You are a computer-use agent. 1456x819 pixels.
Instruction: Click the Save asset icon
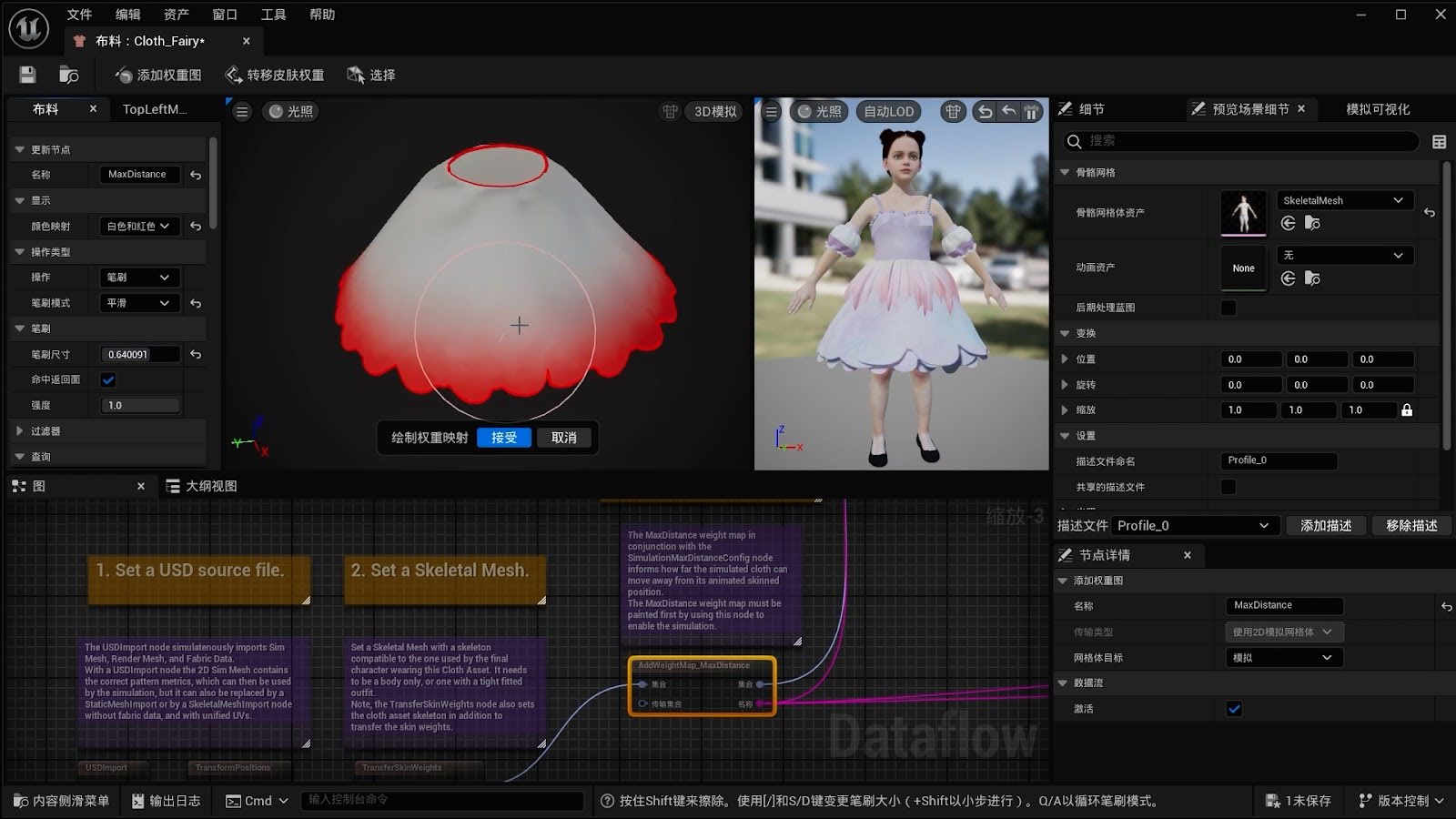(26, 75)
